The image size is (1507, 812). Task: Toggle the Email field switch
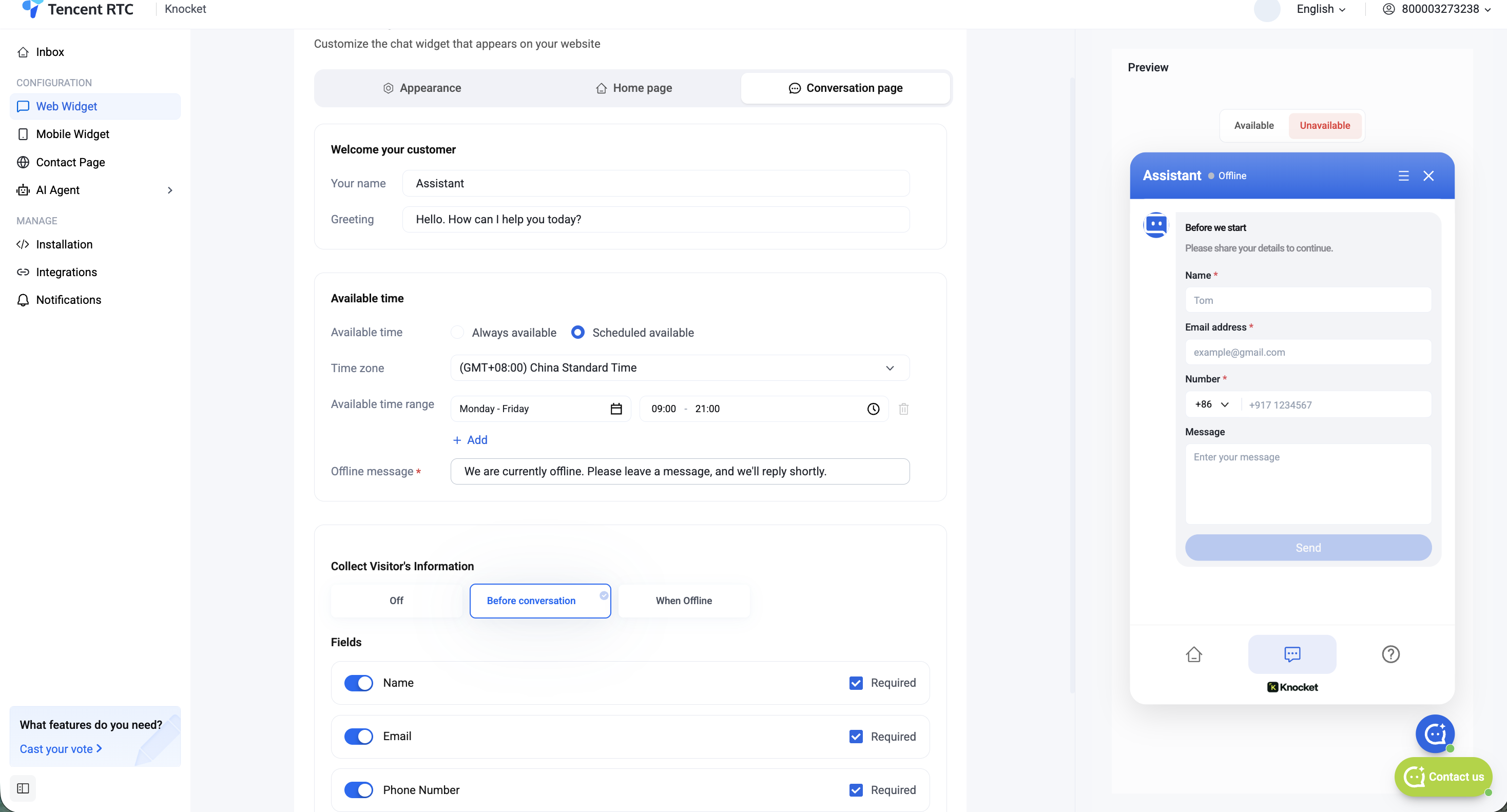pyautogui.click(x=358, y=736)
